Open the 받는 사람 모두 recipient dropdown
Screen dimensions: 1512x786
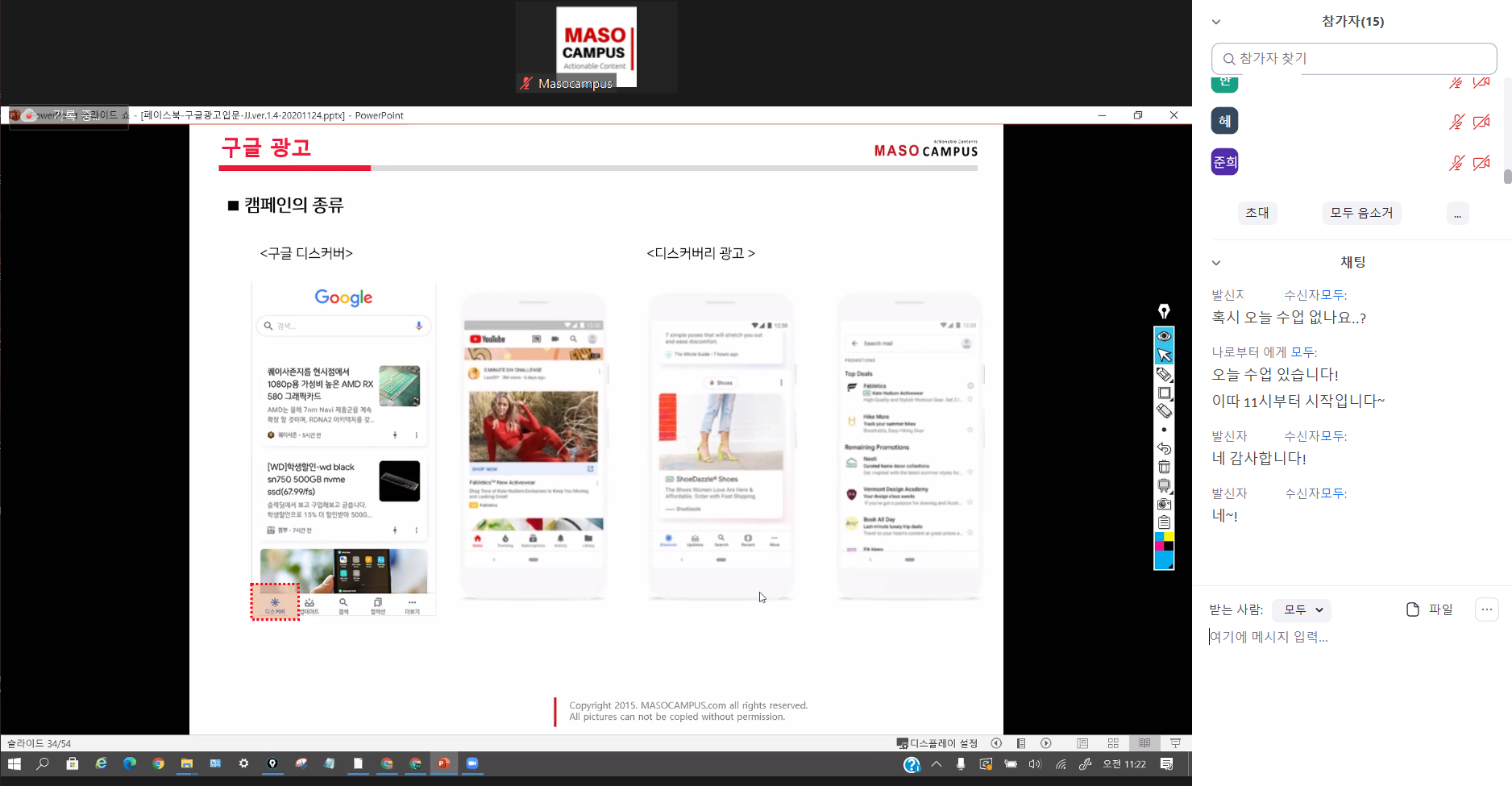(x=1302, y=609)
